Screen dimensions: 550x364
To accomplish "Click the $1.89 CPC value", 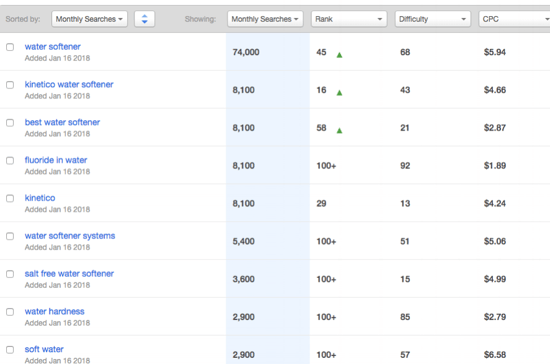I will tap(495, 166).
